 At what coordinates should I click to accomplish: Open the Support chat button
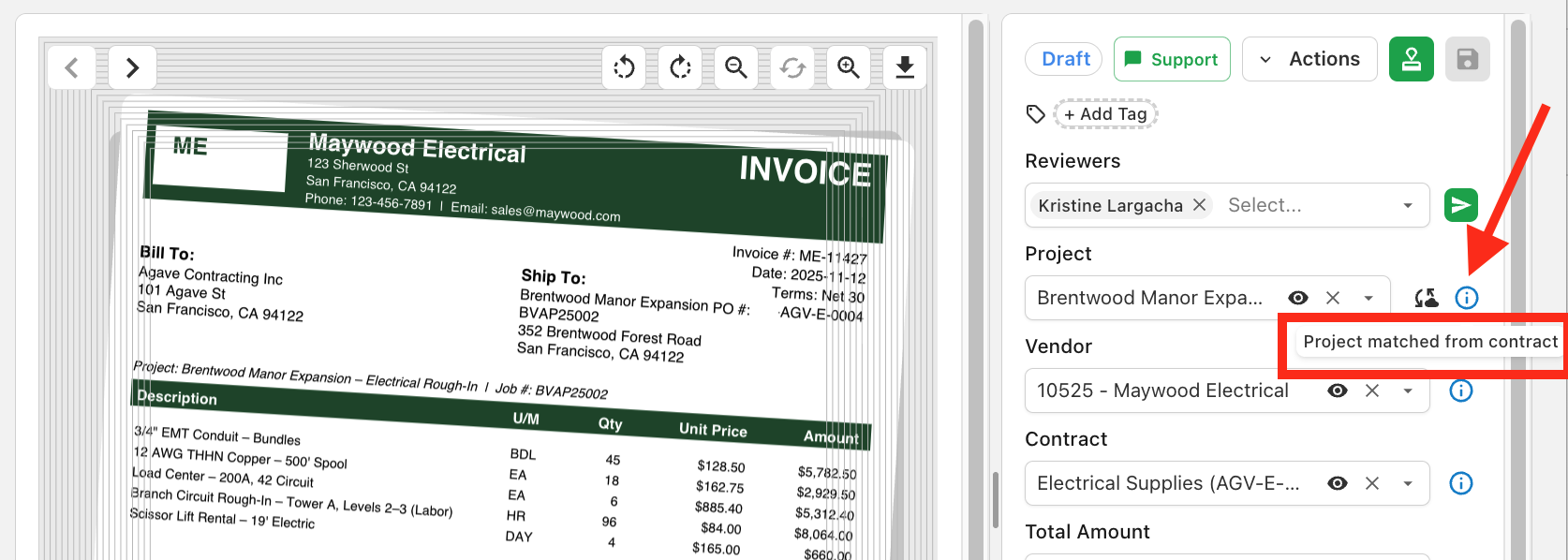[1172, 59]
